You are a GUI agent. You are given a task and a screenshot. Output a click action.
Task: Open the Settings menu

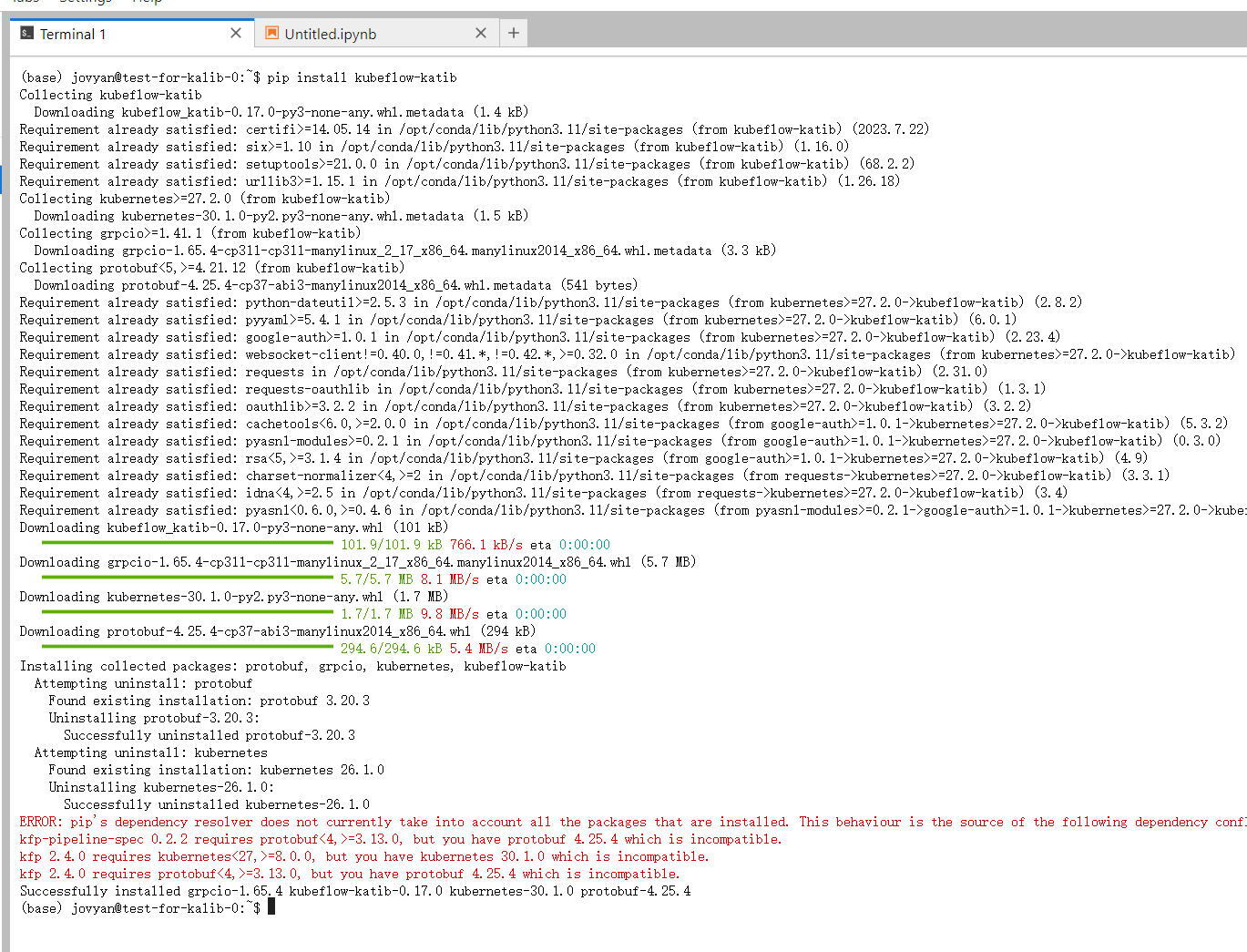click(x=86, y=2)
